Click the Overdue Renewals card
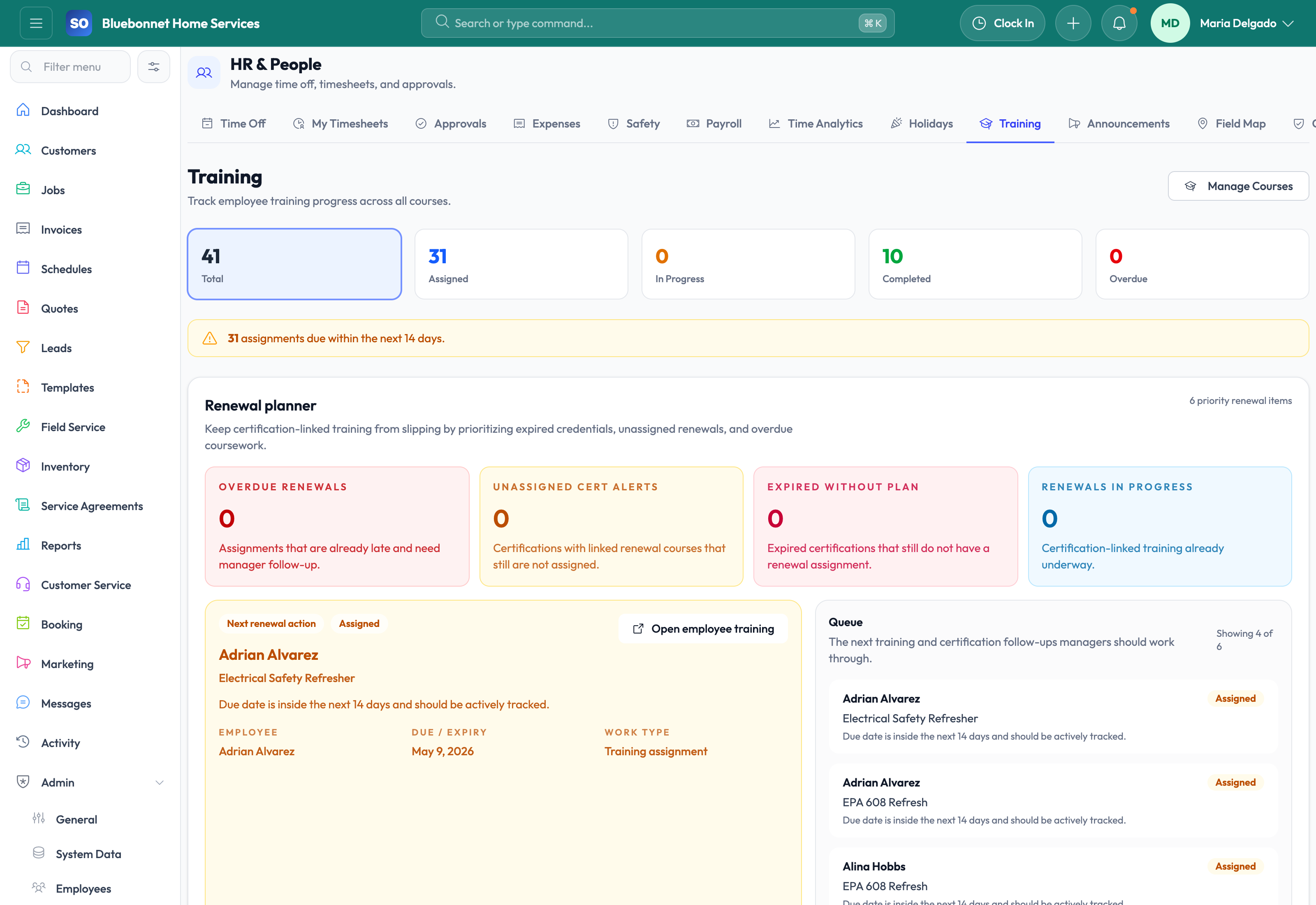 337,527
